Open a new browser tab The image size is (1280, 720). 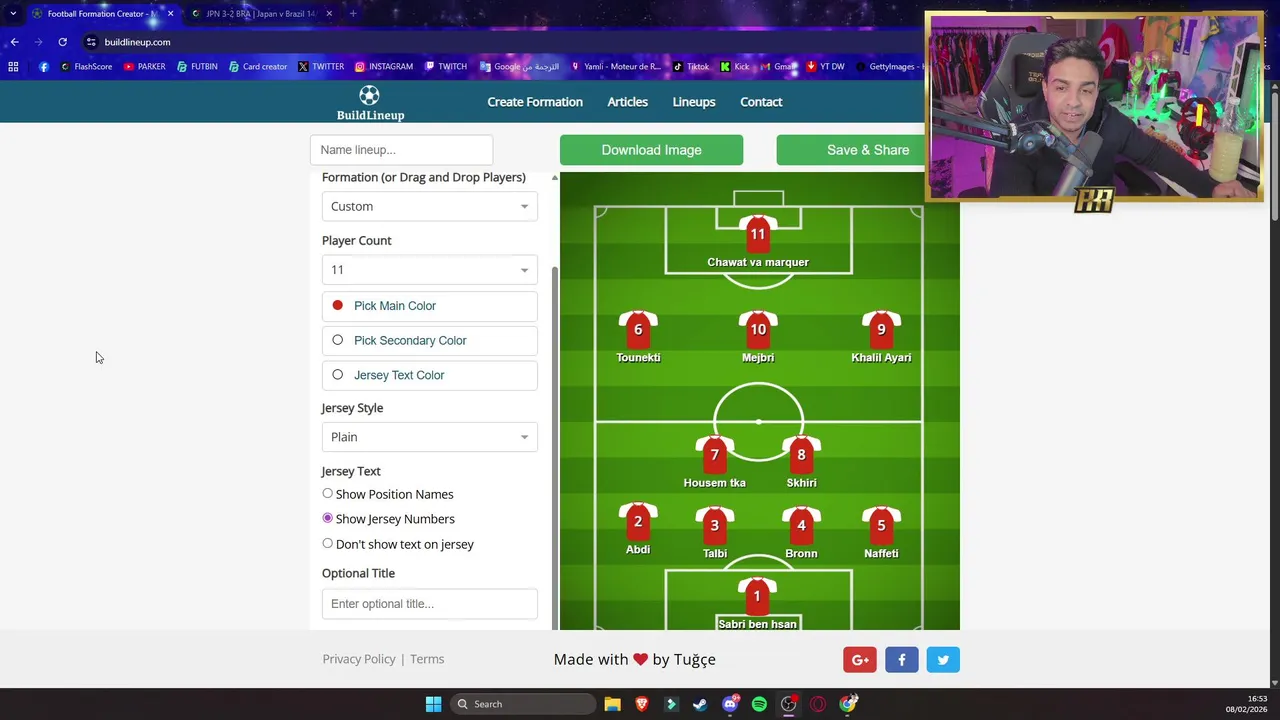[355, 14]
